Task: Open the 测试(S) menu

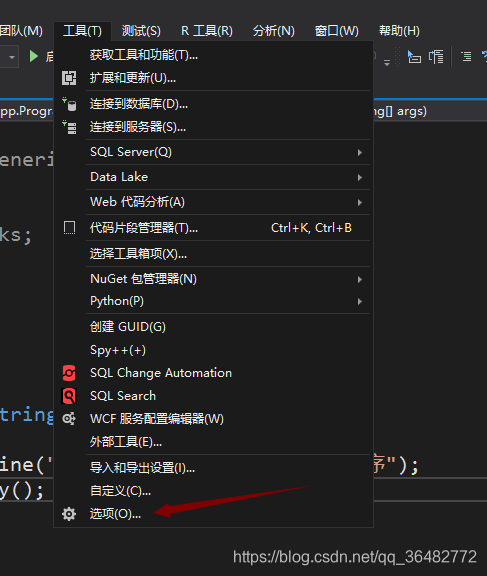Action: click(x=141, y=31)
